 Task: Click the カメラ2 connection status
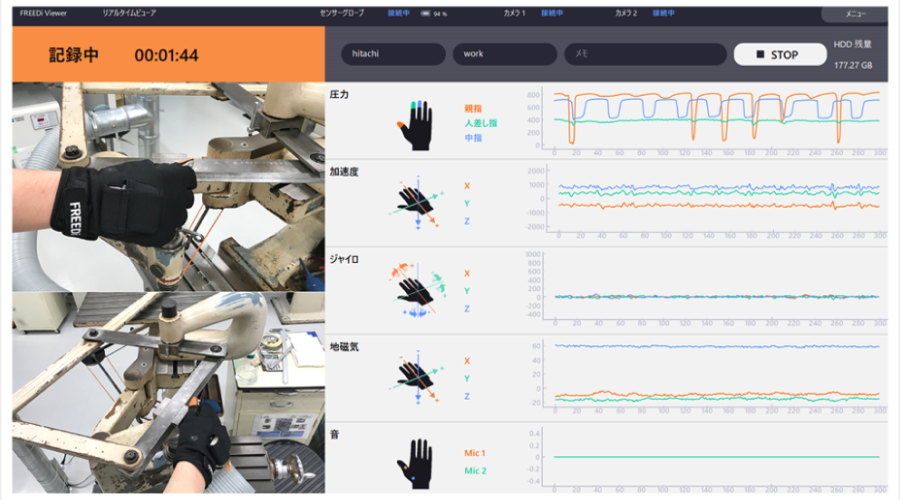point(663,14)
